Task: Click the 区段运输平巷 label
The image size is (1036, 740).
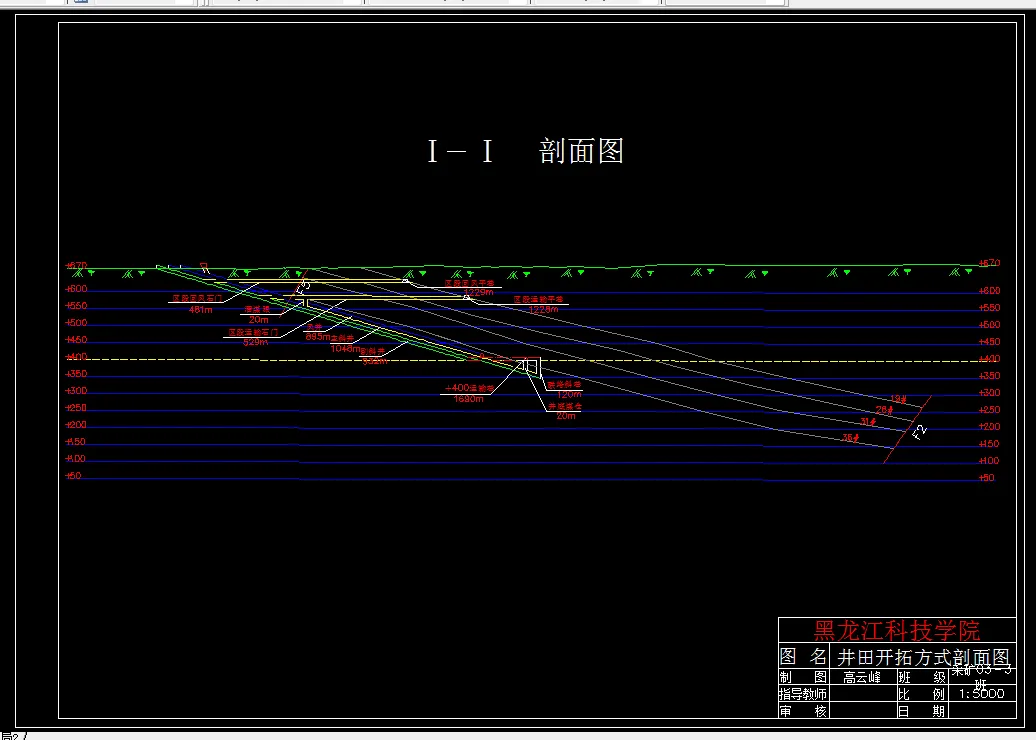Action: [538, 299]
